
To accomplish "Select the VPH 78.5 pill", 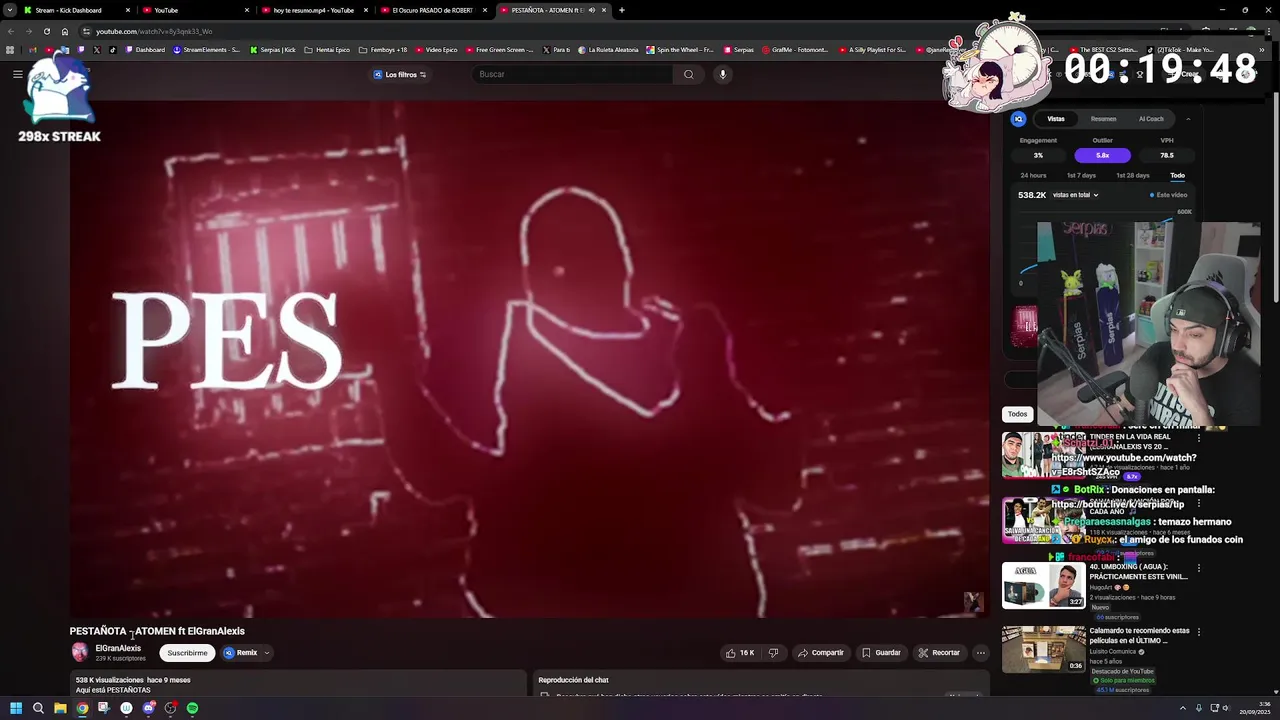I will point(1166,155).
